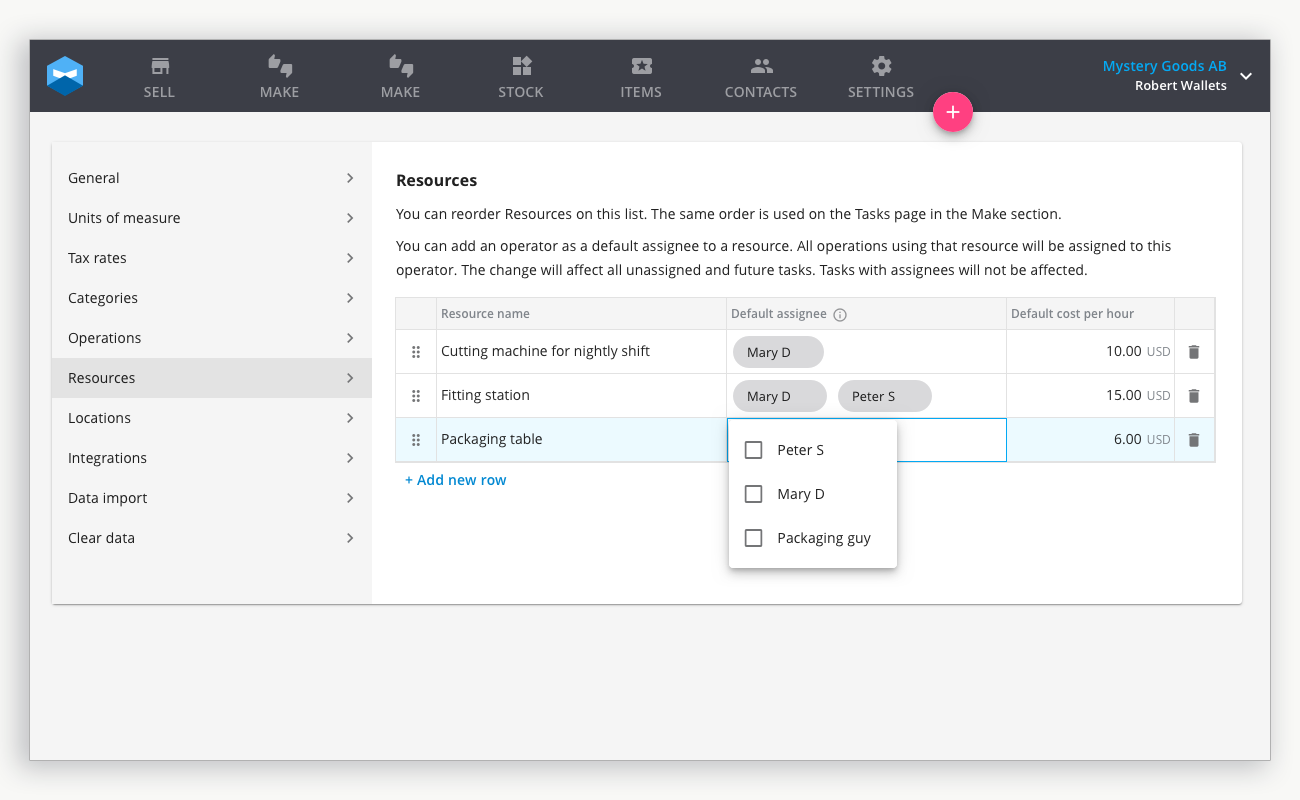Click the chevron next to Integrations
The width and height of the screenshot is (1300, 800).
point(350,458)
